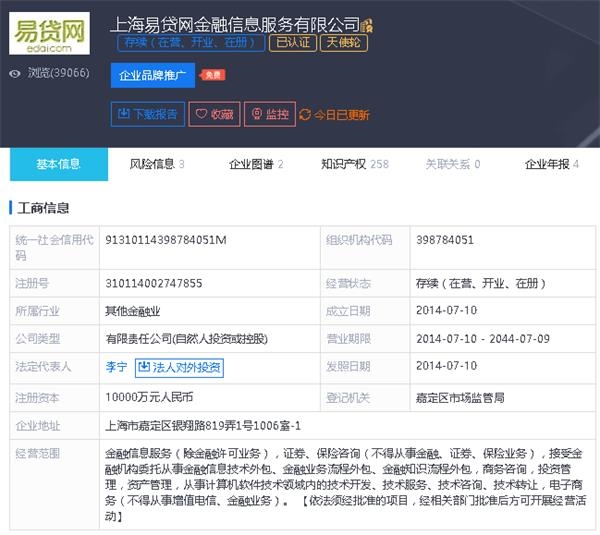The width and height of the screenshot is (600, 535).
Task: Click the gold badge icon after company name
Action: (367, 25)
